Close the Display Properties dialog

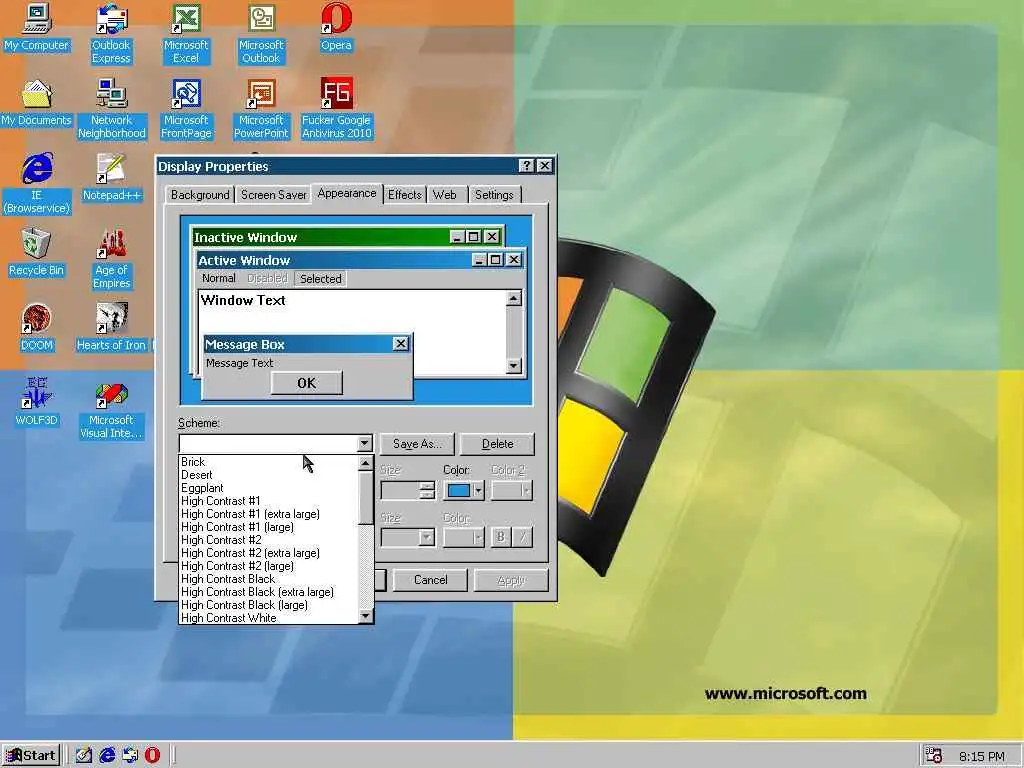(545, 166)
